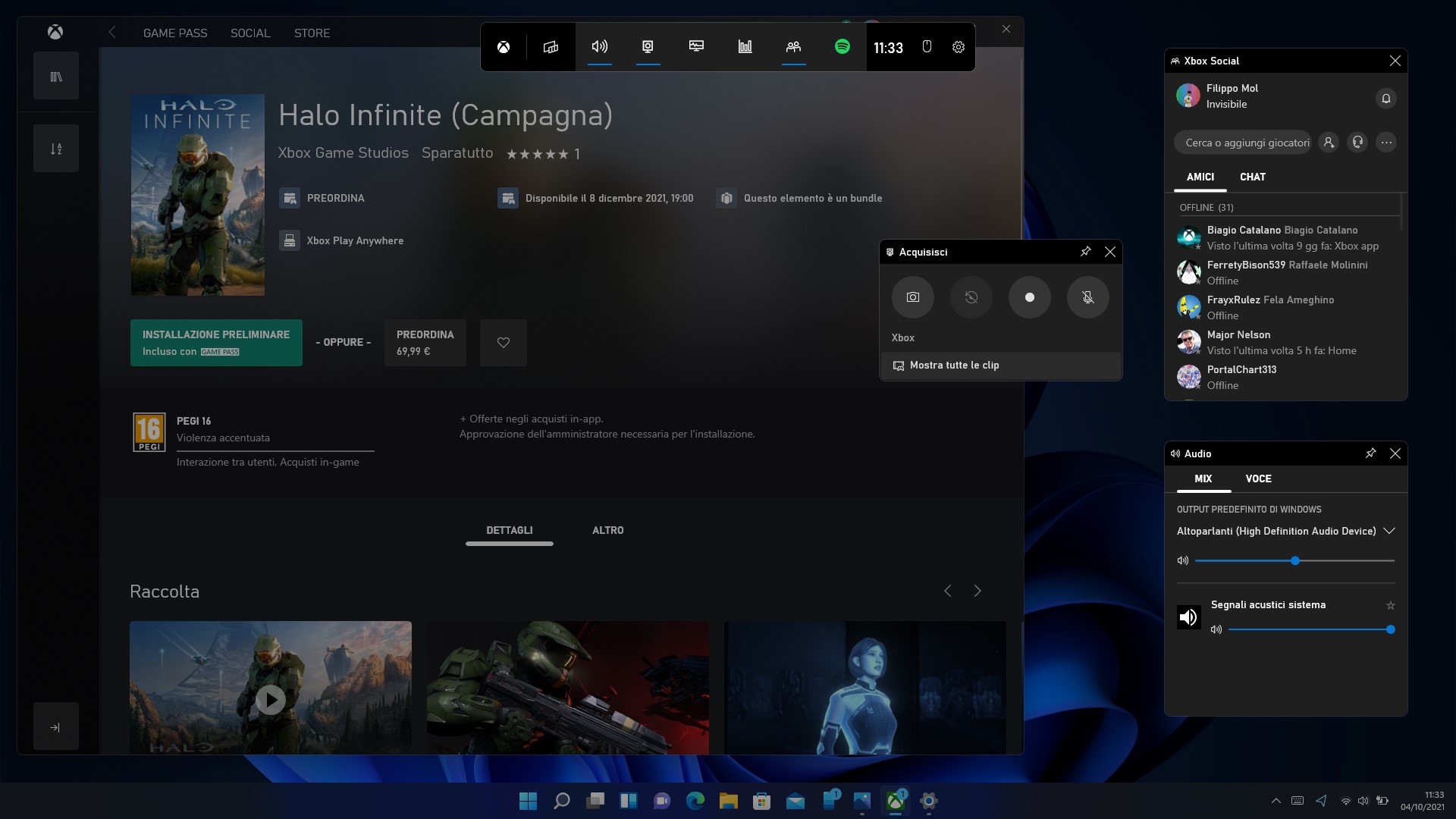The width and height of the screenshot is (1456, 819).
Task: Switch to the AMICI tab
Action: [1200, 177]
